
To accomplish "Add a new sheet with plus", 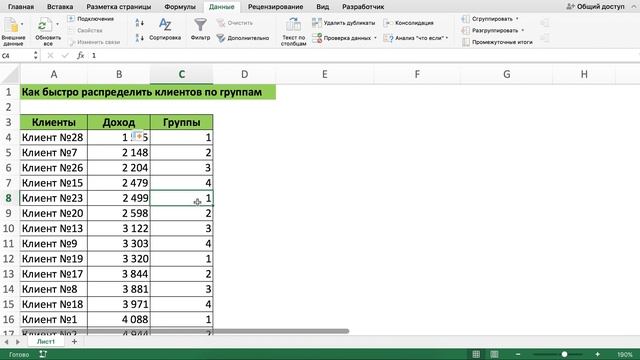I will pos(74,341).
